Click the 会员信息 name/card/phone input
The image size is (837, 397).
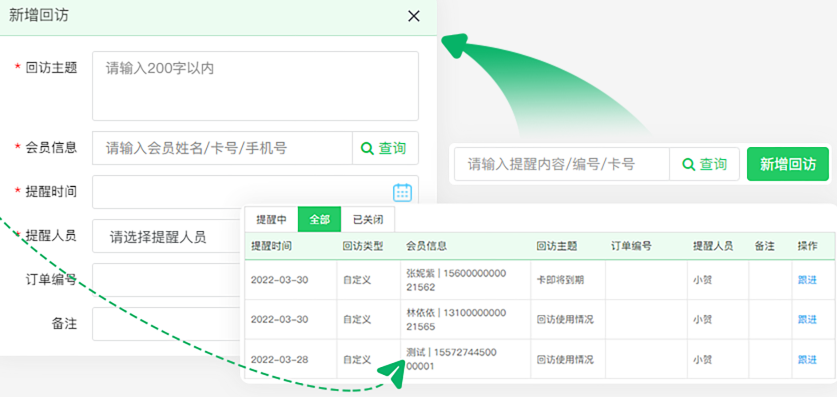point(222,148)
